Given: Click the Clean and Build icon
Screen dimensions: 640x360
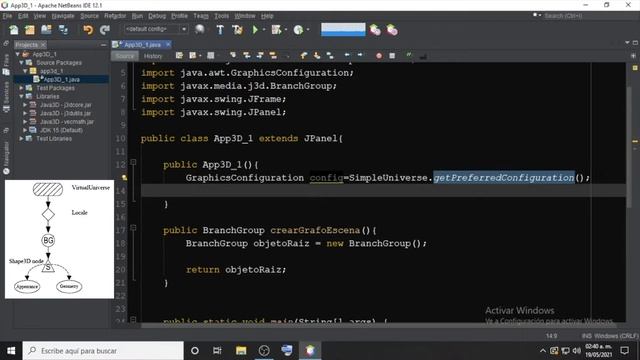Looking at the screenshot, I should pyautogui.click(x=237, y=30).
